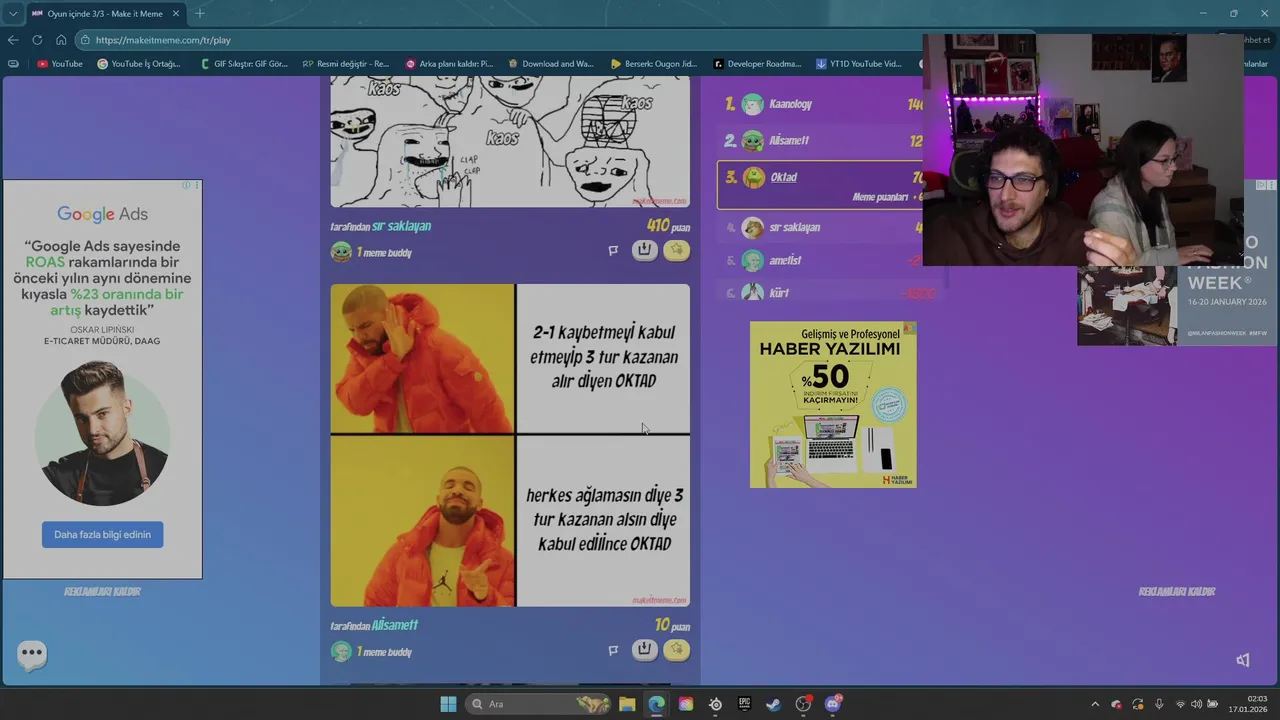Star the Alisamett Drake meme
The height and width of the screenshot is (720, 1280).
[x=677, y=650]
